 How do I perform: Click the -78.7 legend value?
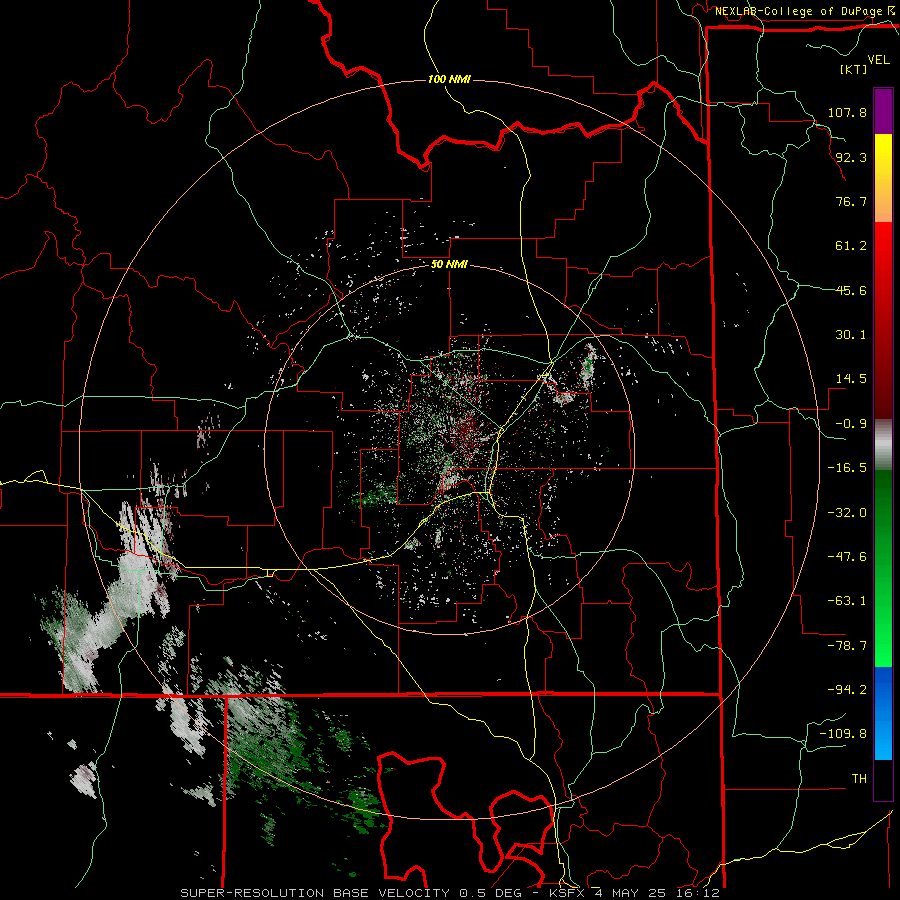click(x=847, y=646)
